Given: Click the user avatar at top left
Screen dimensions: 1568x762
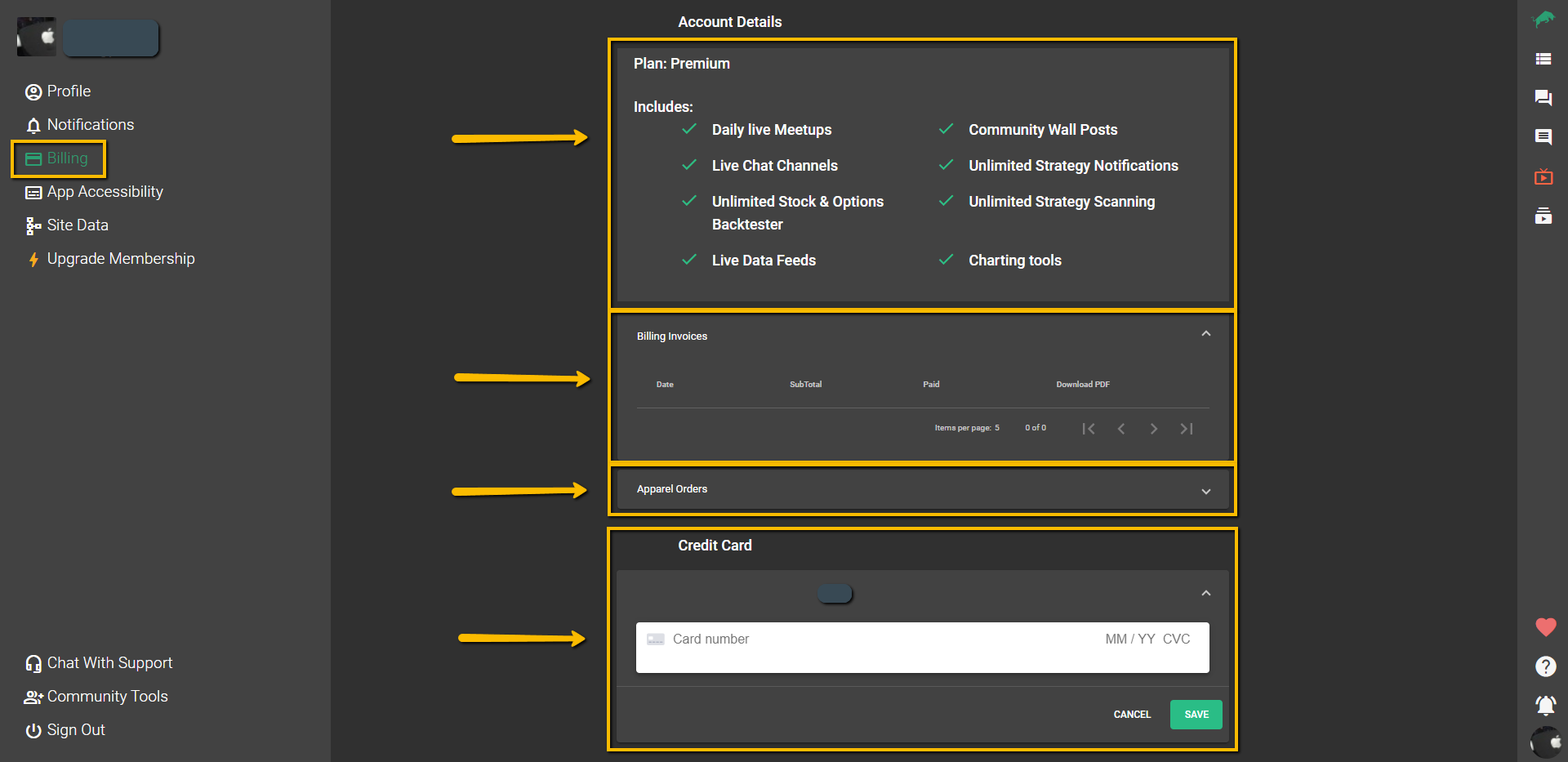Looking at the screenshot, I should 37,37.
